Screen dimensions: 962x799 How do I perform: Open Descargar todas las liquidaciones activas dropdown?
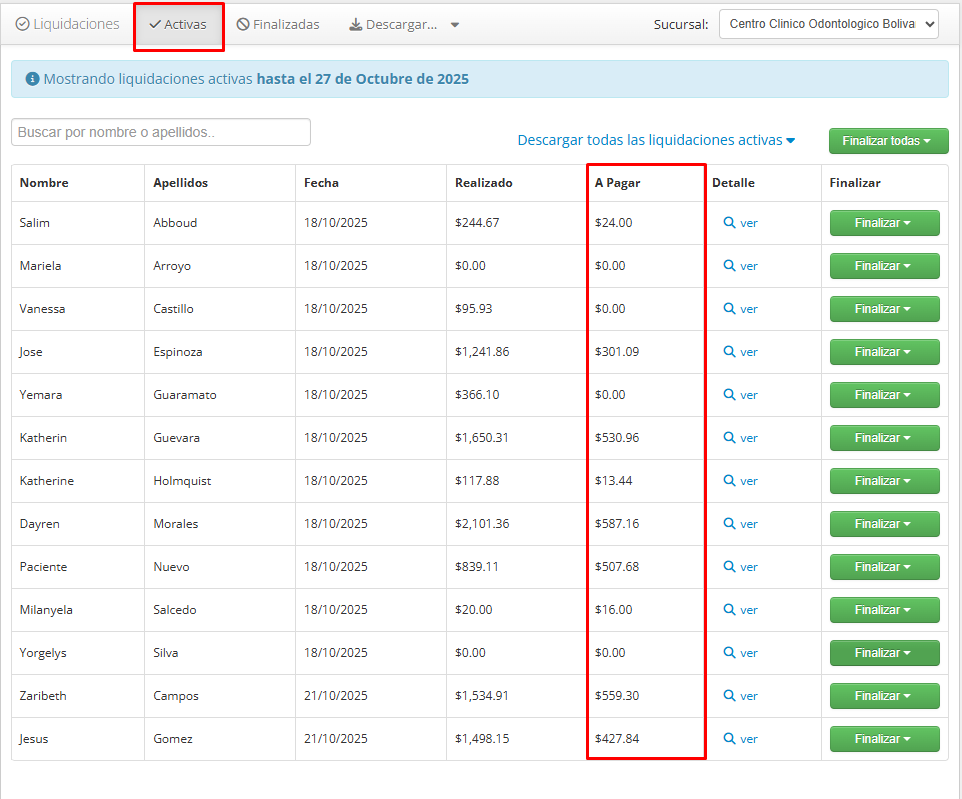pos(656,140)
